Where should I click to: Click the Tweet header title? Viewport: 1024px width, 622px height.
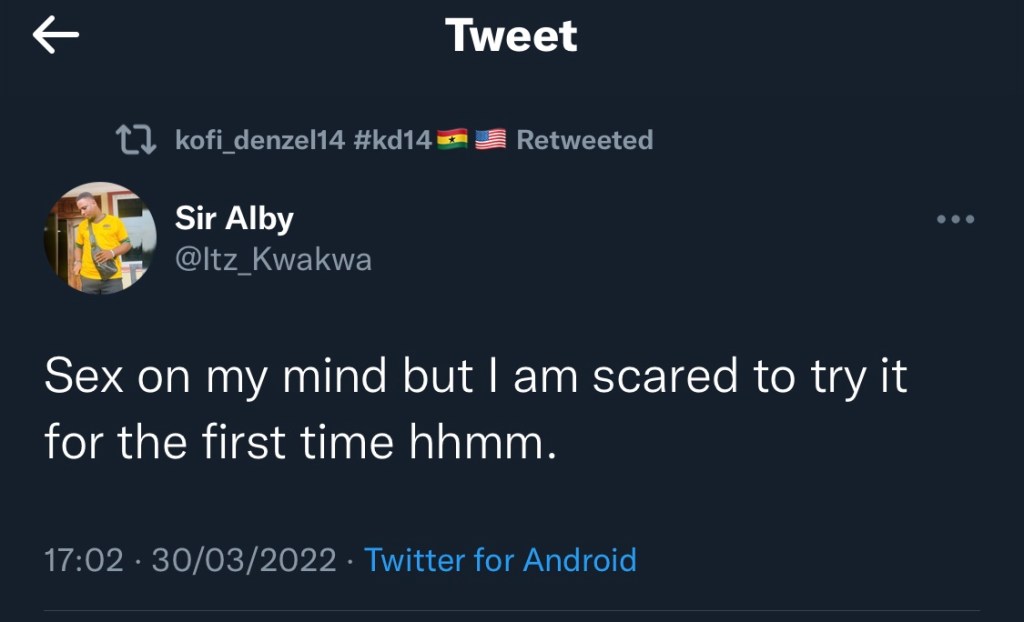(511, 36)
